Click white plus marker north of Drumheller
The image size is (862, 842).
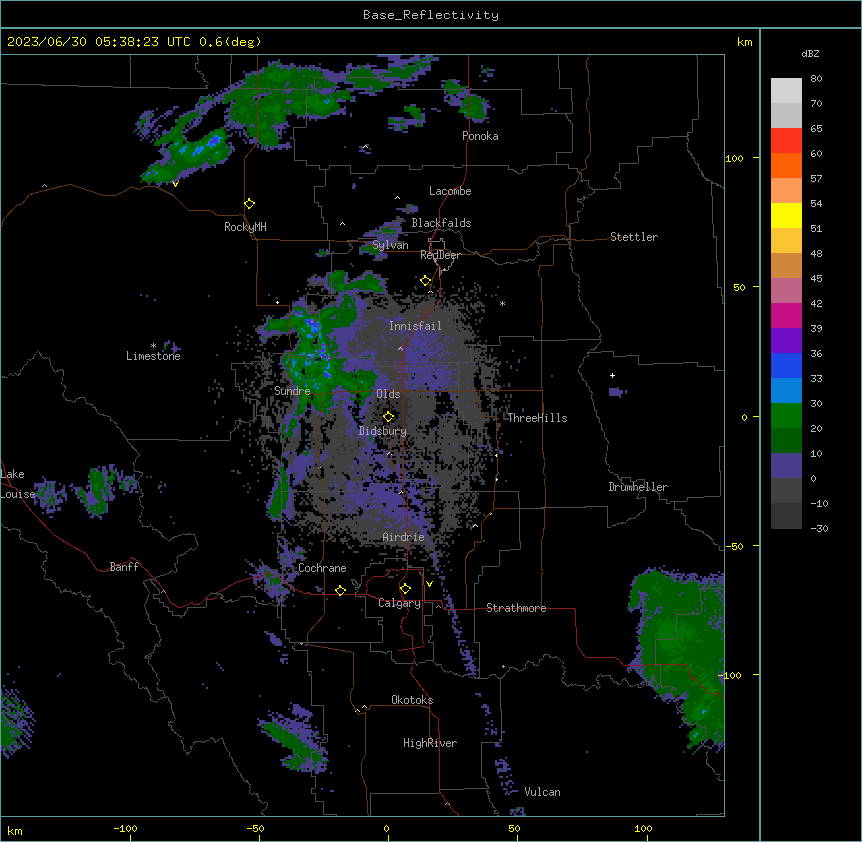pyautogui.click(x=612, y=375)
